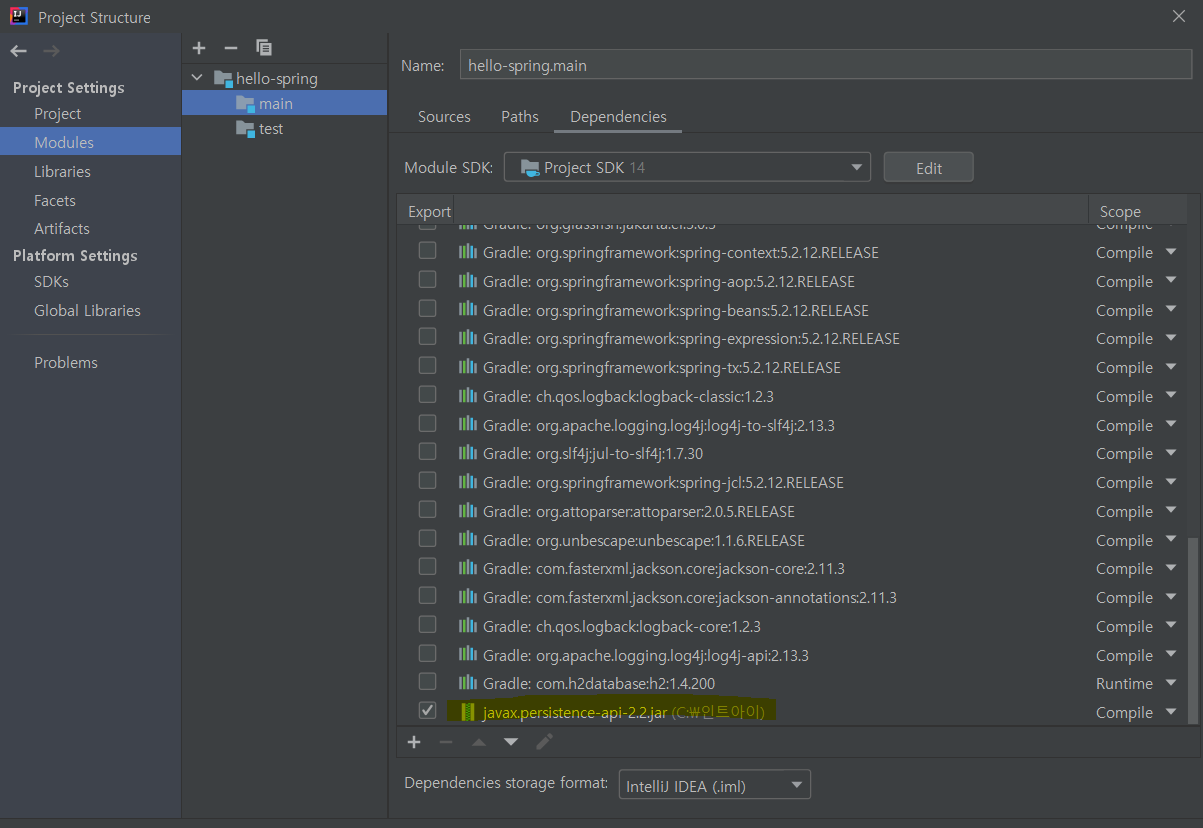
Task: Select the test module in tree
Action: tap(284, 129)
